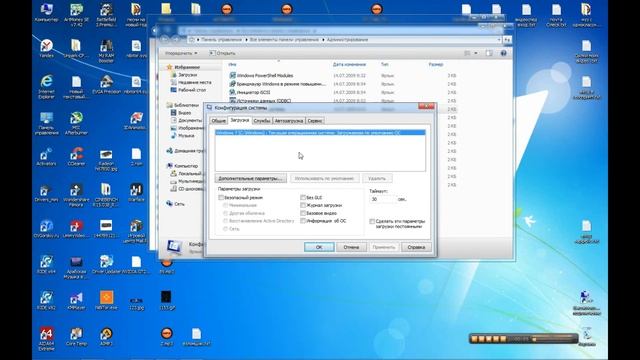Click the Дополнительные параметры button
The image size is (640, 360).
click(x=250, y=178)
